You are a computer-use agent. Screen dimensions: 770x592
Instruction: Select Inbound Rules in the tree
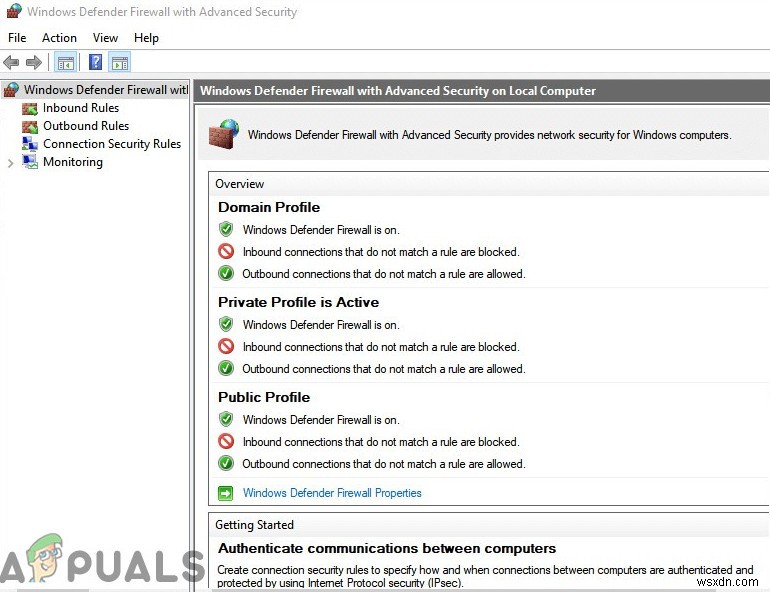coord(81,108)
